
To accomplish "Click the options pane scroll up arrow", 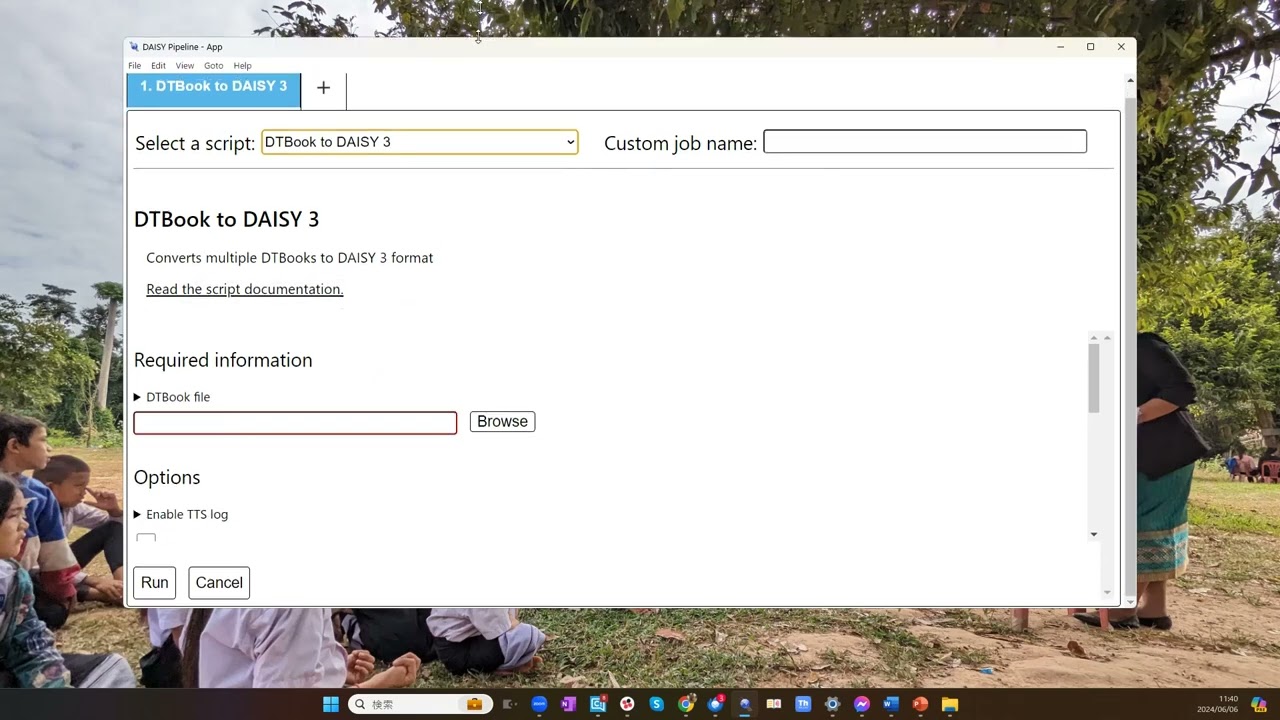I will click(x=1094, y=338).
